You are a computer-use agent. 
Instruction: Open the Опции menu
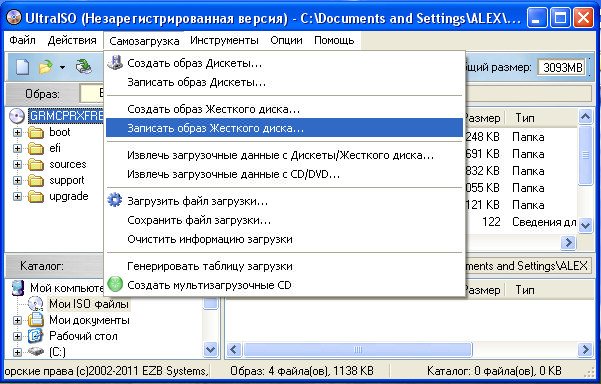pos(286,40)
